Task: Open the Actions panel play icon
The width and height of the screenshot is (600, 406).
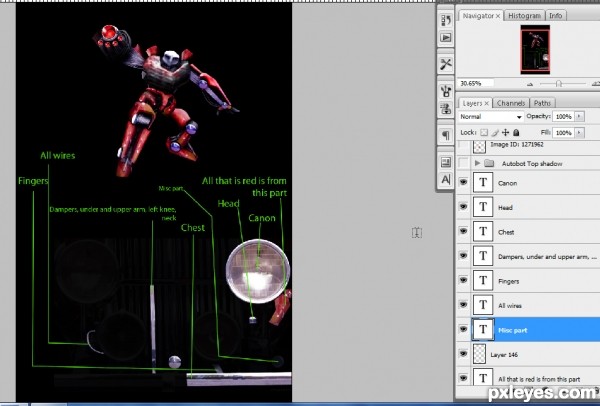Action: (446, 38)
